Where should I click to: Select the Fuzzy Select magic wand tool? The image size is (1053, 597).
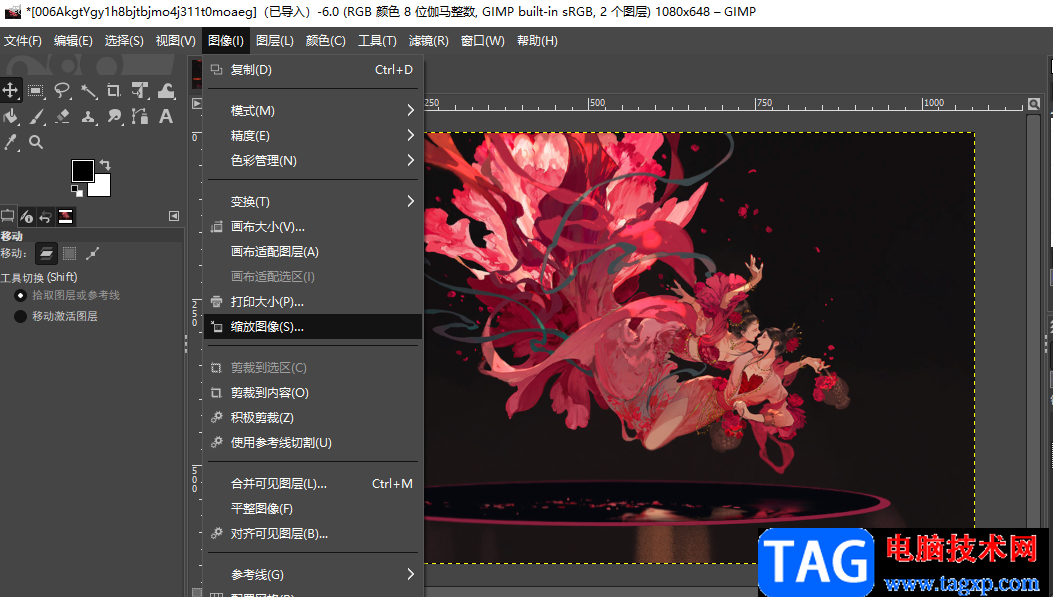[88, 90]
